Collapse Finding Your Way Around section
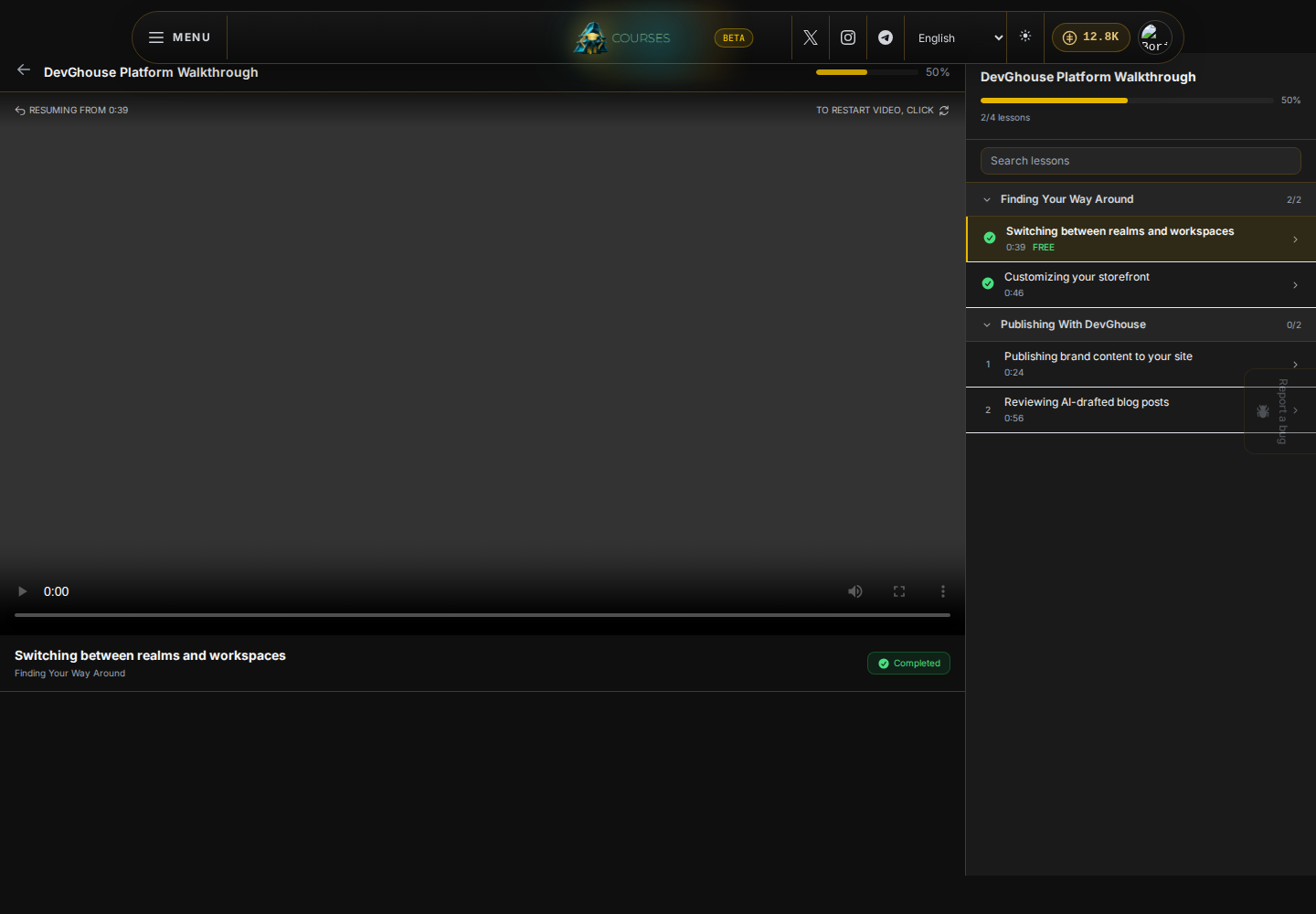1316x914 pixels. pyautogui.click(x=1141, y=199)
